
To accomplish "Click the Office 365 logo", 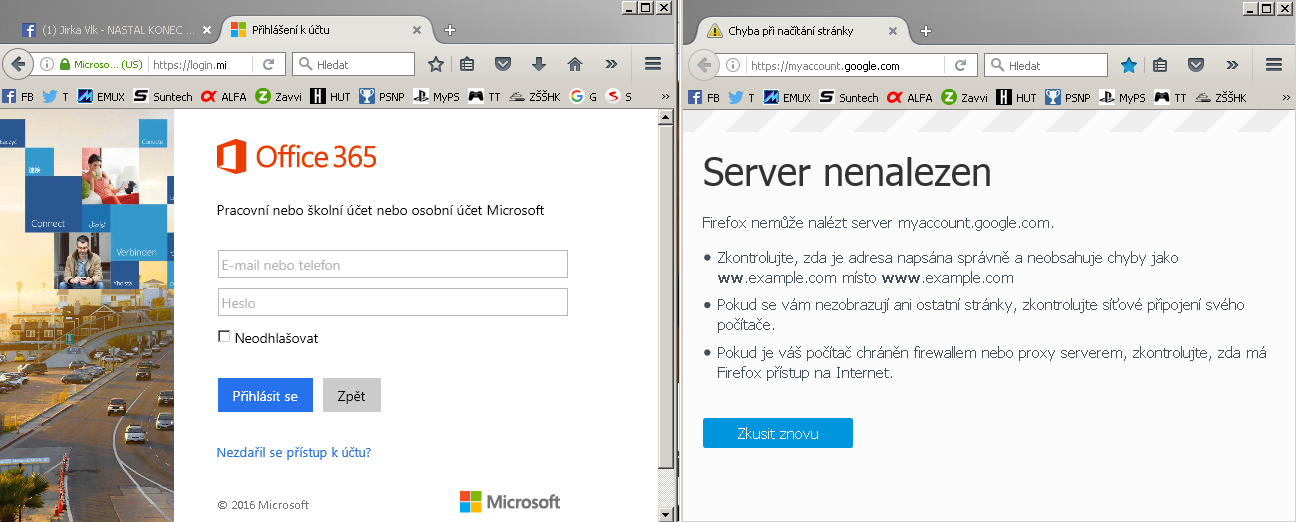I will (x=297, y=157).
